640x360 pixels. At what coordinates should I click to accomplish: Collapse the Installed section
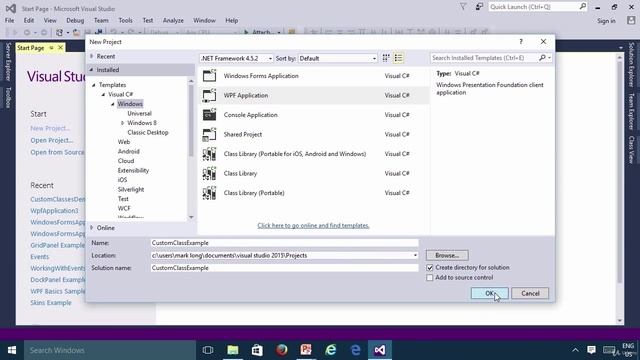(x=91, y=70)
